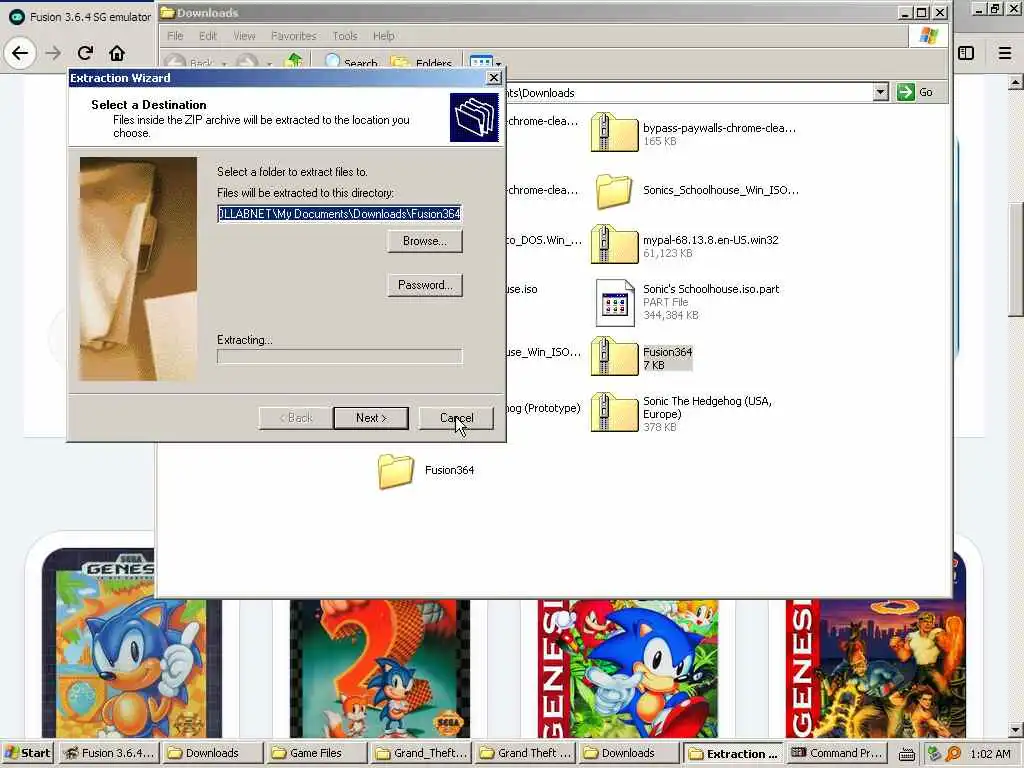This screenshot has height=768, width=1024.
Task: Click the page scrollbar up arrow
Action: tap(1016, 82)
